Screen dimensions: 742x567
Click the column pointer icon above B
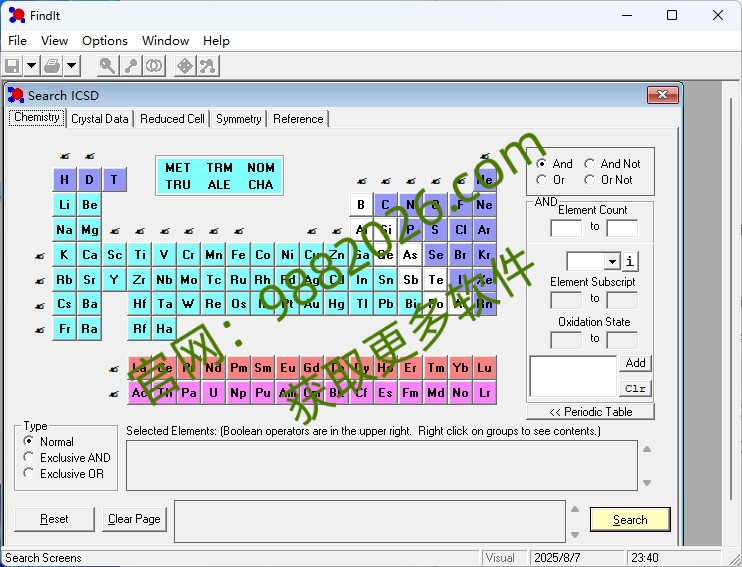[x=362, y=181]
